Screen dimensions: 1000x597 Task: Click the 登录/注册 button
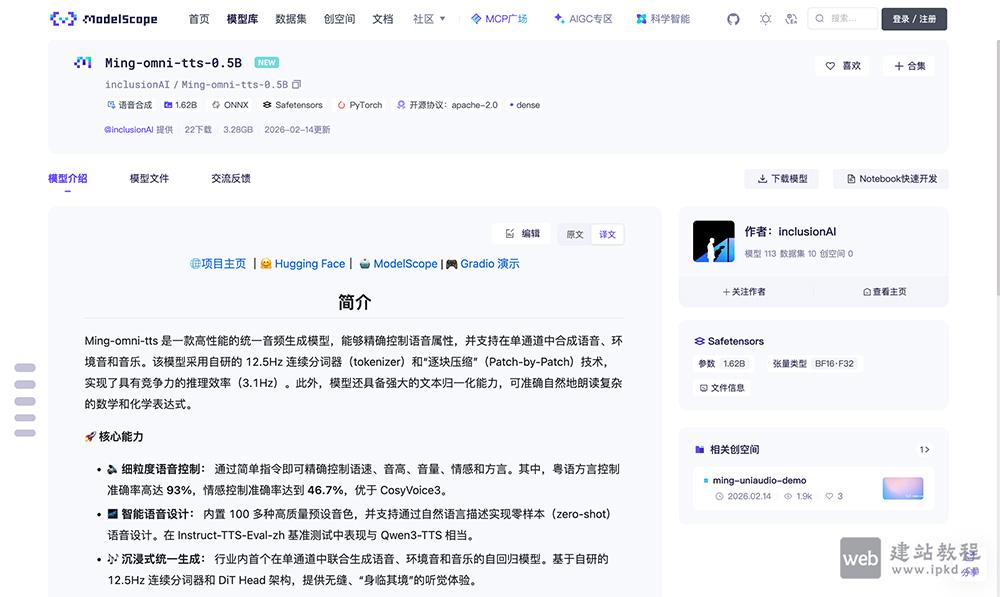coord(913,18)
